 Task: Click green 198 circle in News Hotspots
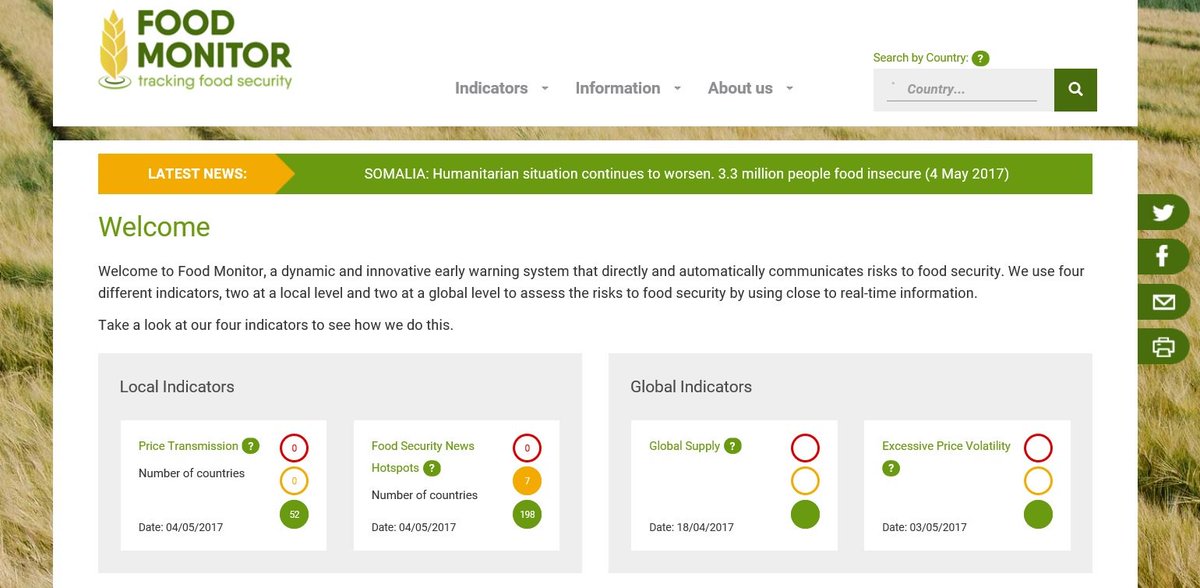(x=527, y=514)
